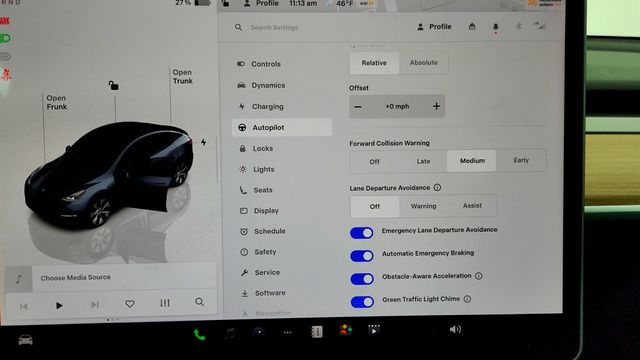Open Profile in settings header
The height and width of the screenshot is (360, 640).
click(434, 27)
